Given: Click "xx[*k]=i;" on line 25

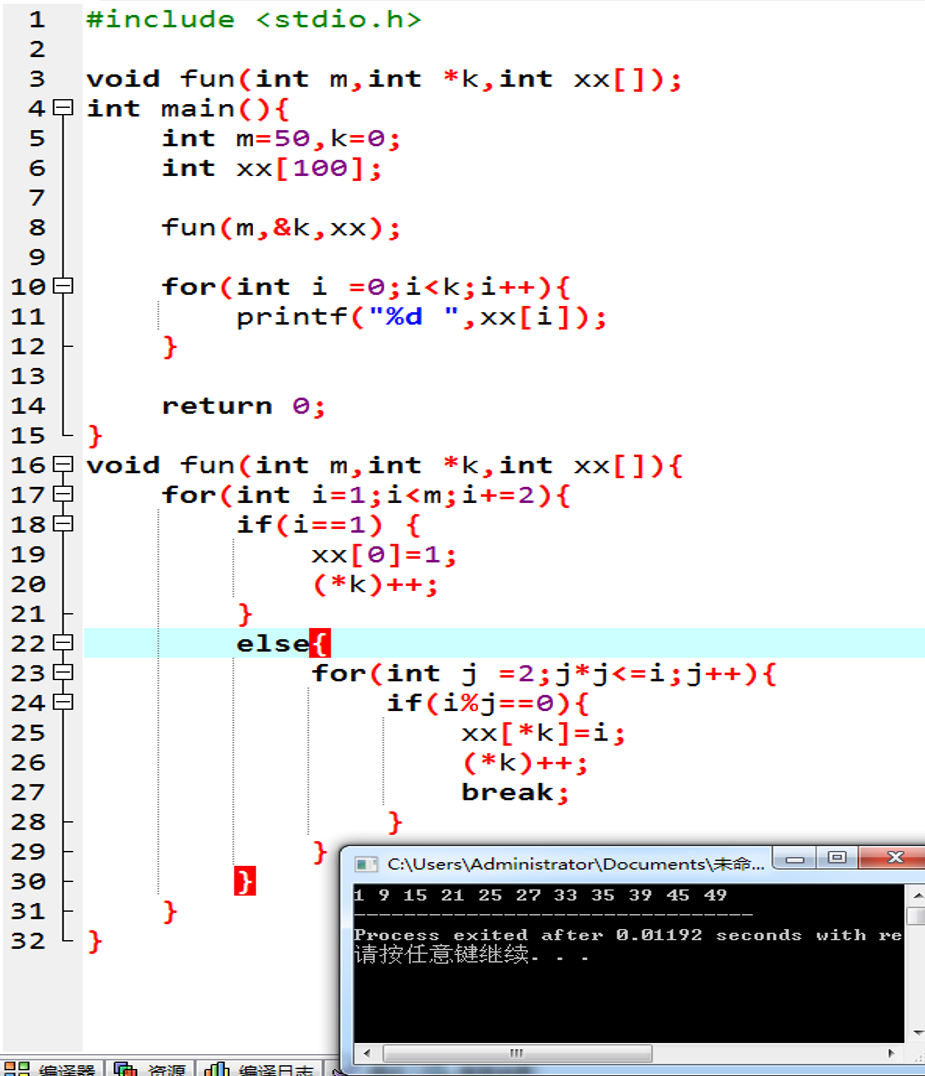Looking at the screenshot, I should (x=543, y=733).
